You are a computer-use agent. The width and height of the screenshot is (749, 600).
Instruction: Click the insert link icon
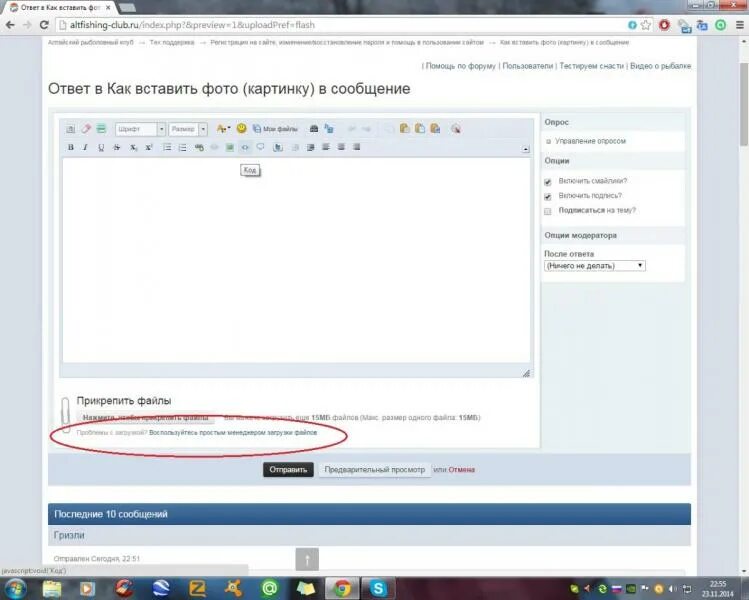pos(199,147)
